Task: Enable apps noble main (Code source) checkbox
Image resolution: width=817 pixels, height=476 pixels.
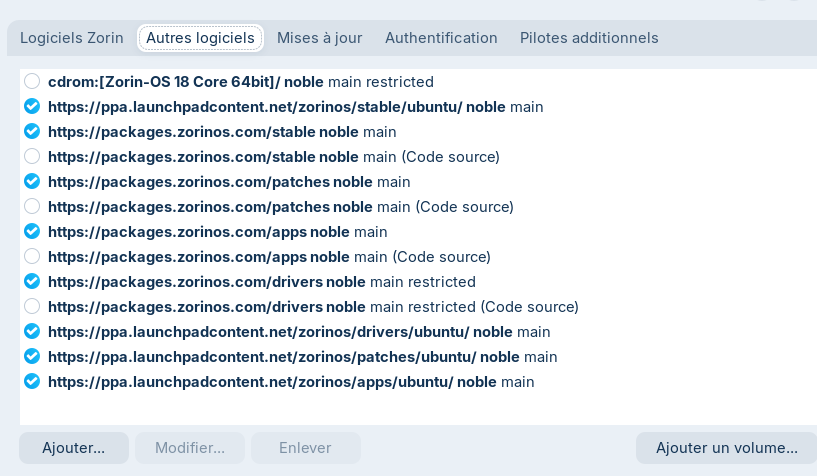Action: (x=32, y=256)
